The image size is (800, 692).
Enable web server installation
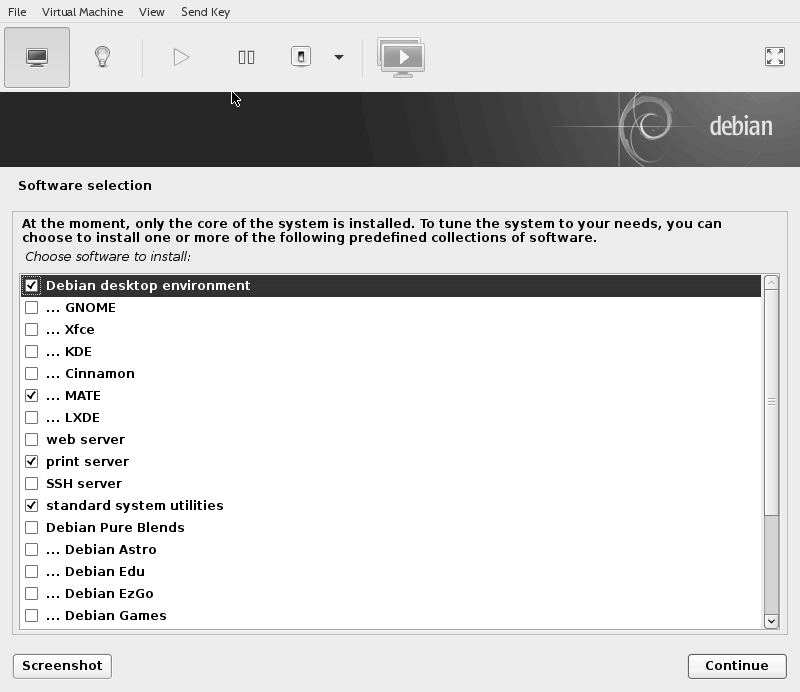click(32, 439)
